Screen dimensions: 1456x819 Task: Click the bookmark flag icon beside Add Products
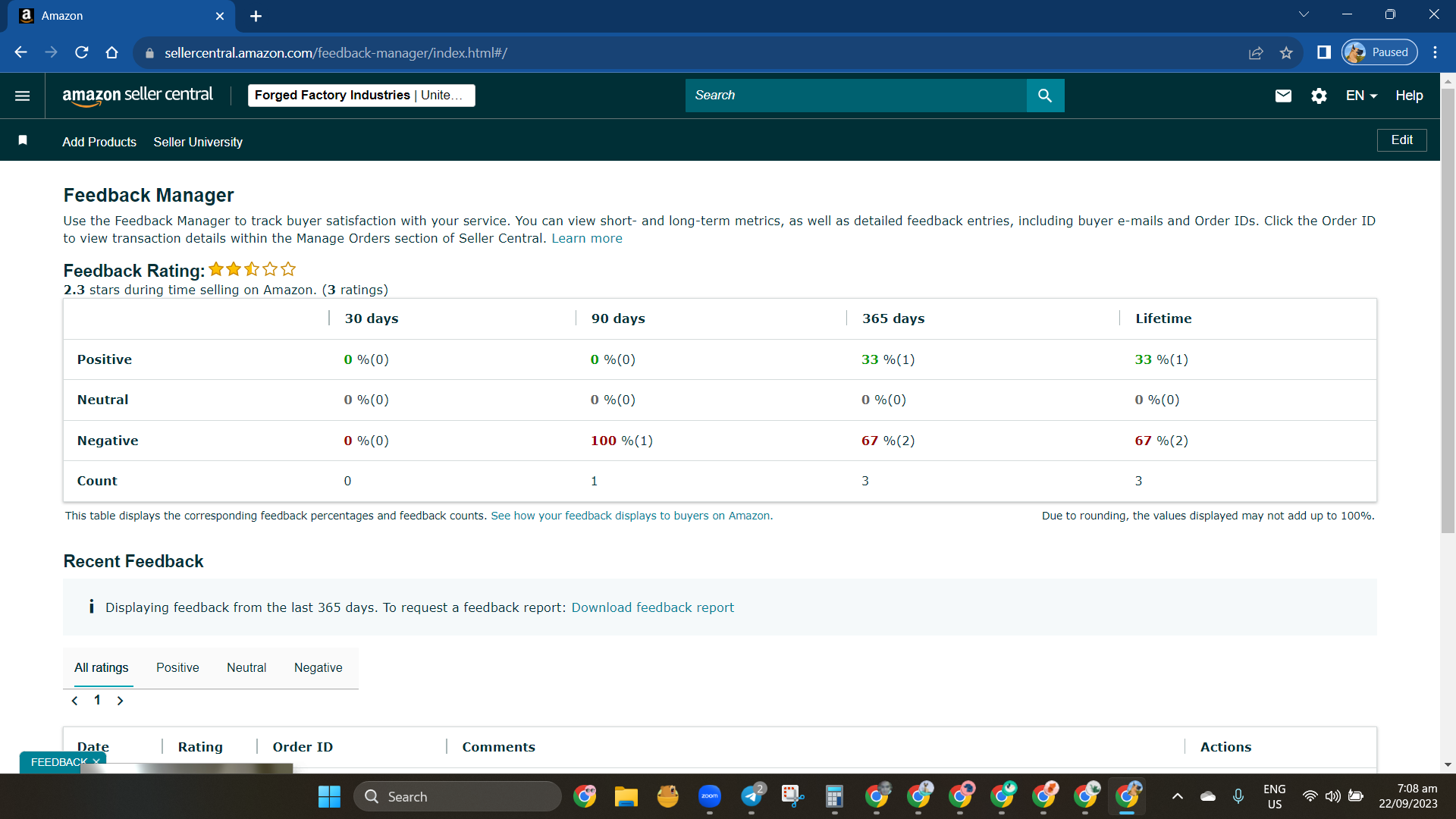point(23,140)
